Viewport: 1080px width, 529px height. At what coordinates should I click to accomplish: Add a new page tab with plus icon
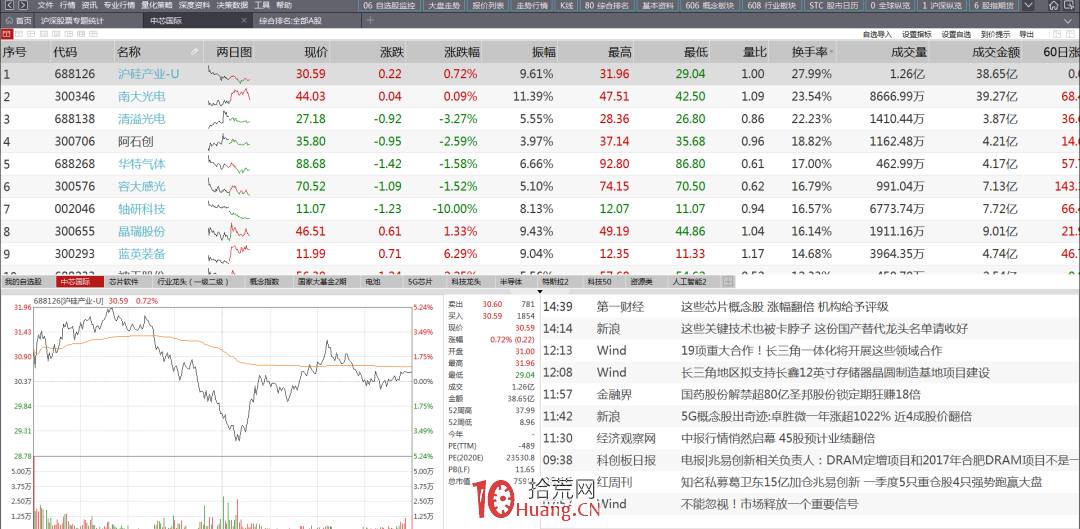point(370,20)
